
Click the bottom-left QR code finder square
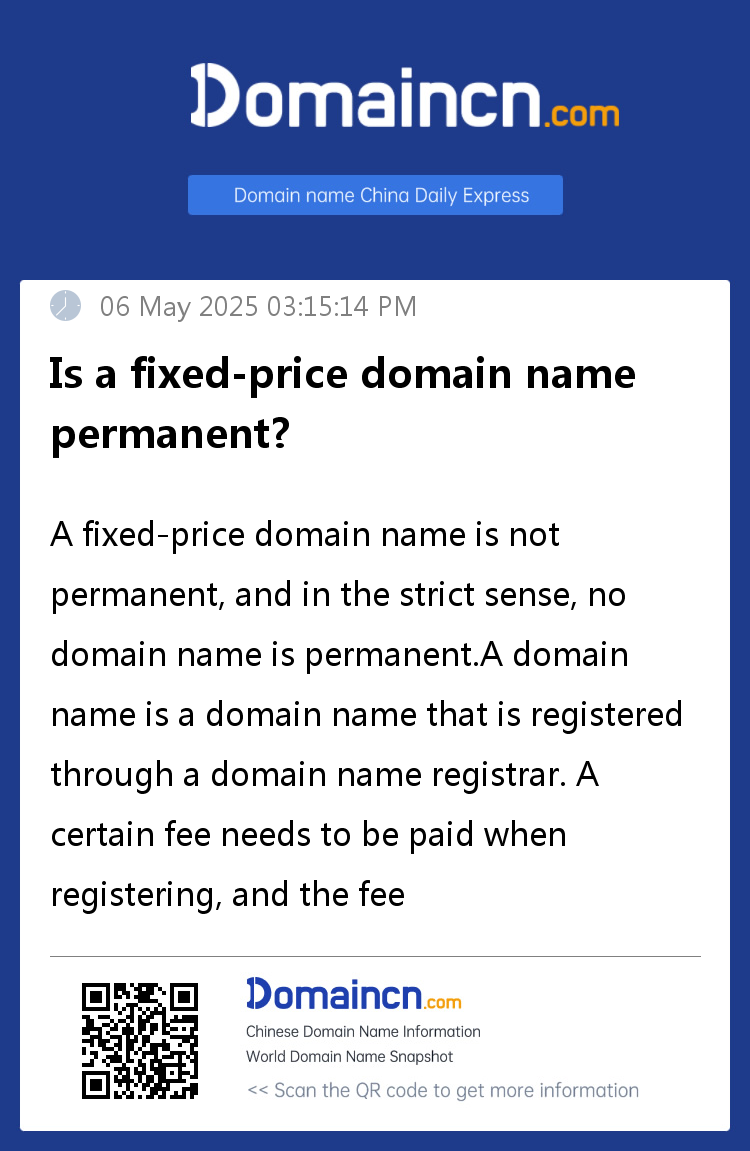click(95, 1085)
